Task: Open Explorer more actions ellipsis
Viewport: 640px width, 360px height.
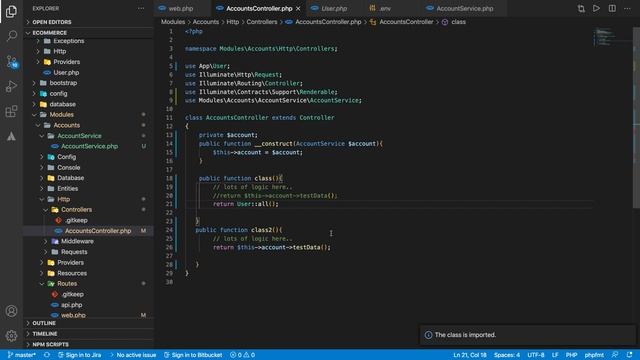Action: tap(141, 8)
